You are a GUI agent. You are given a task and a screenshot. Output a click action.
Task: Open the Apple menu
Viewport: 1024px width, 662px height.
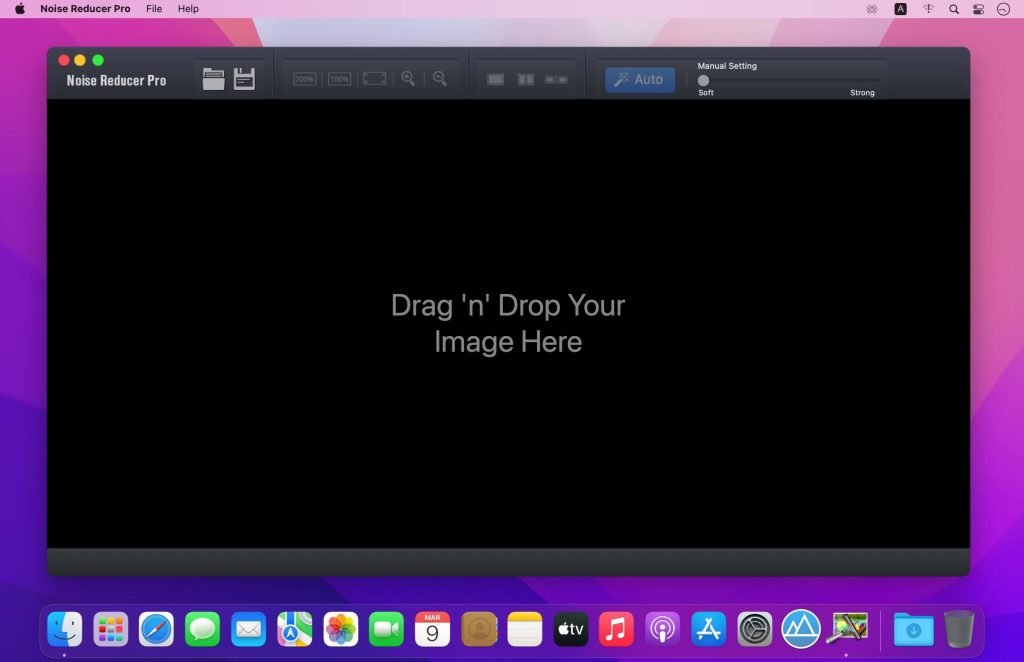(19, 9)
